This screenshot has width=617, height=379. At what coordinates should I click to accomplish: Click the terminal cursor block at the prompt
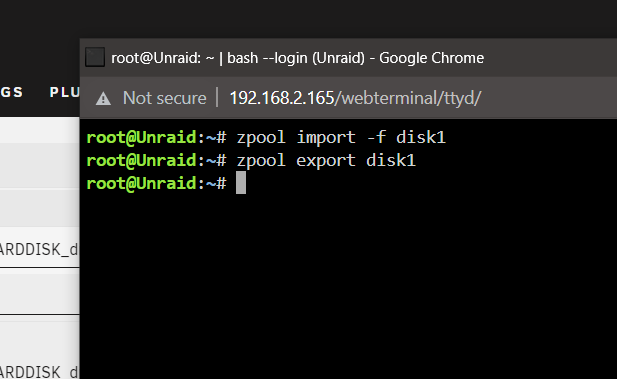[x=241, y=183]
